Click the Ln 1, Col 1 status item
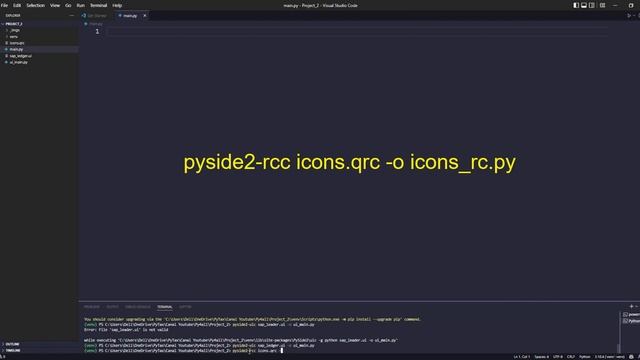This screenshot has width=640, height=360. (x=522, y=357)
